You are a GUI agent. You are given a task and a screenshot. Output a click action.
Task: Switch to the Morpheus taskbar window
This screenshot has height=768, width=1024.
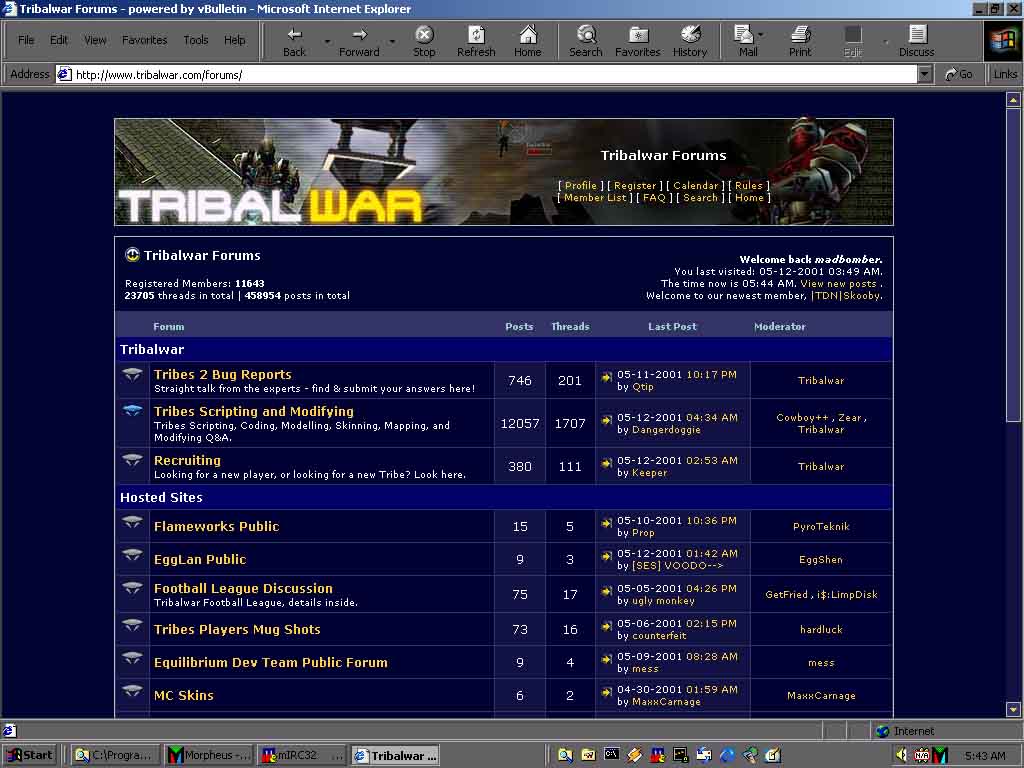coord(210,756)
